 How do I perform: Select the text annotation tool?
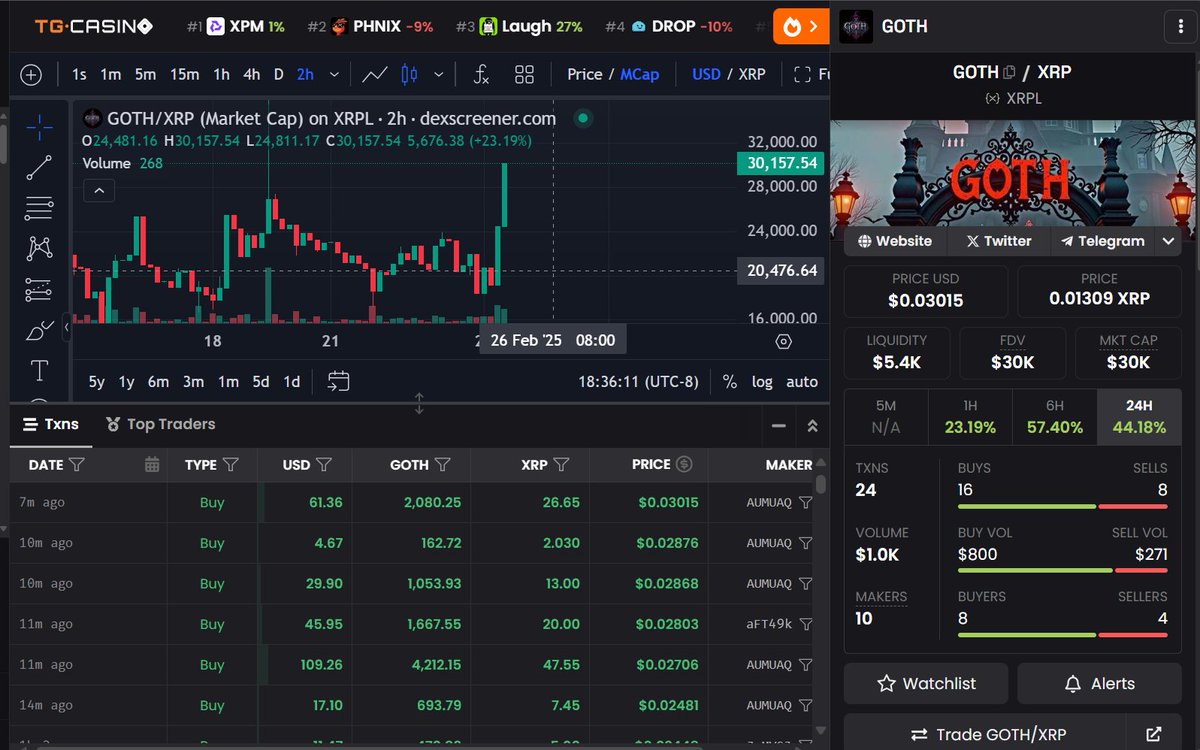coord(39,371)
